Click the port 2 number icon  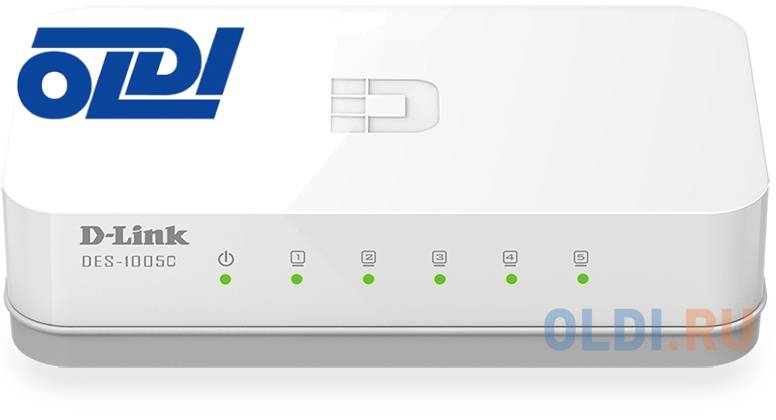(368, 258)
